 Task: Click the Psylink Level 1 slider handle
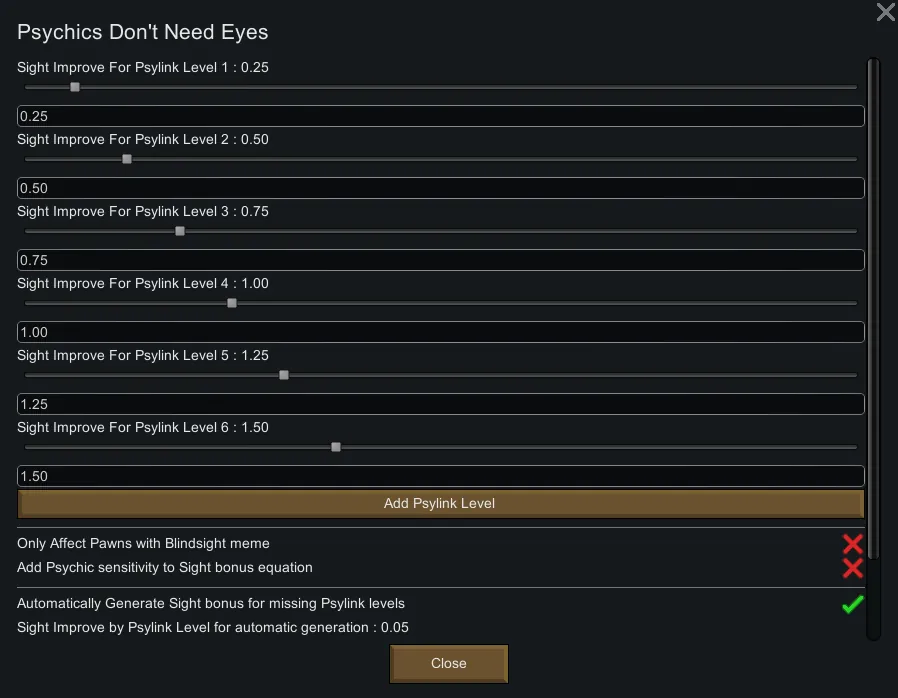click(75, 87)
